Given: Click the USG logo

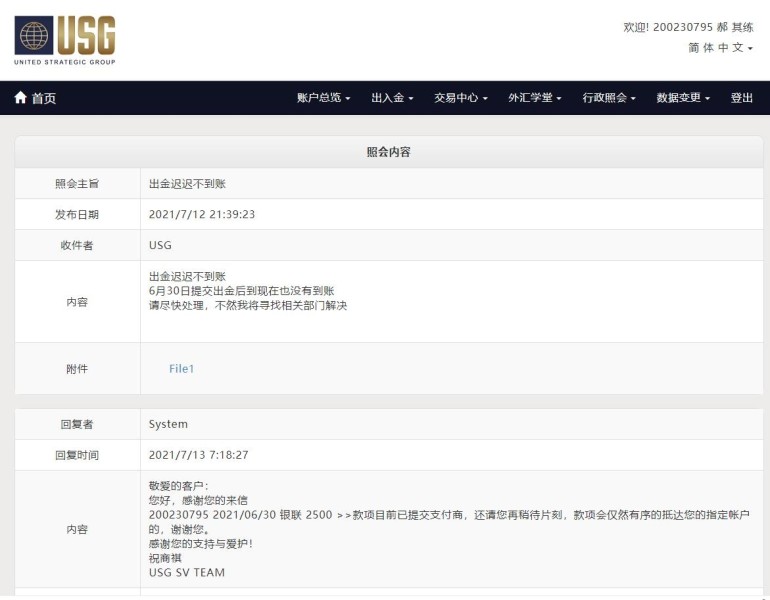Looking at the screenshot, I should (65, 41).
